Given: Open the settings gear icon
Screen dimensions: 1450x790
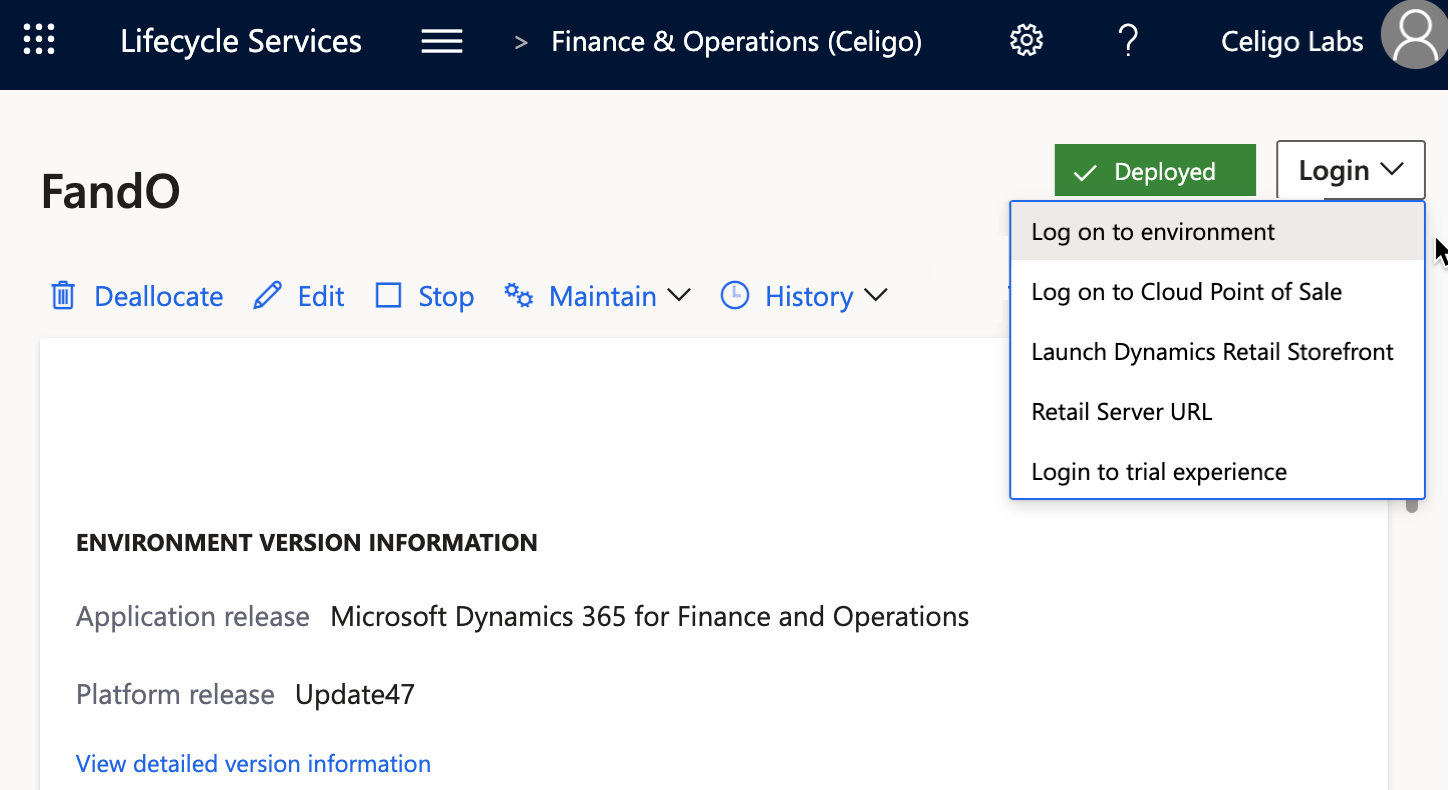Looking at the screenshot, I should pos(1026,41).
